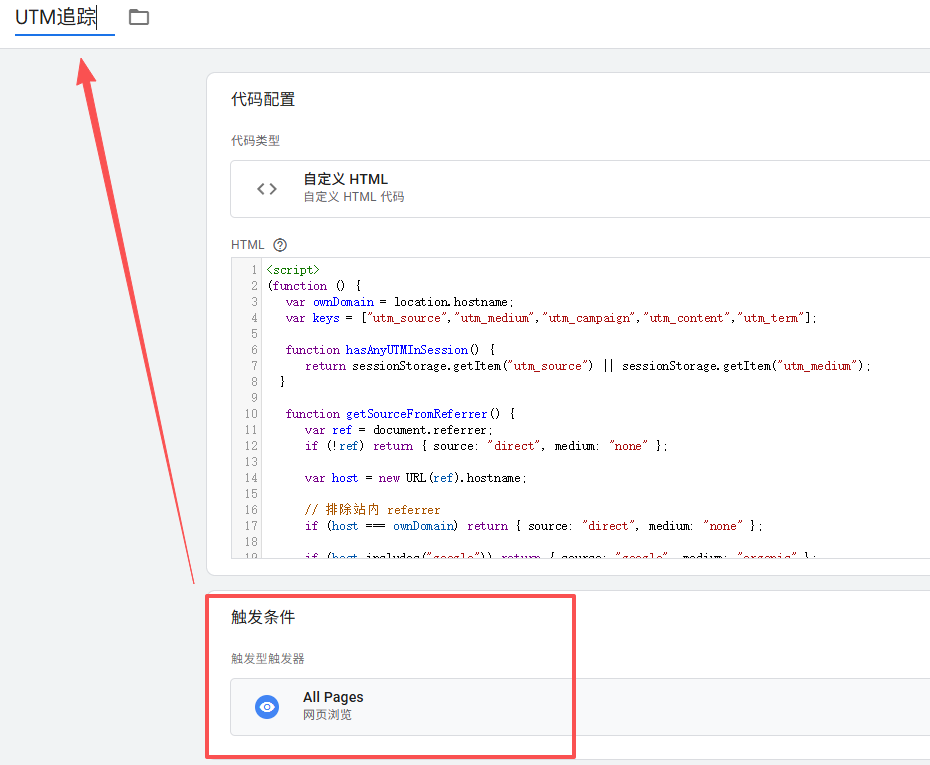930x765 pixels.
Task: Click document.referrer on line 11
Action: [x=430, y=430]
